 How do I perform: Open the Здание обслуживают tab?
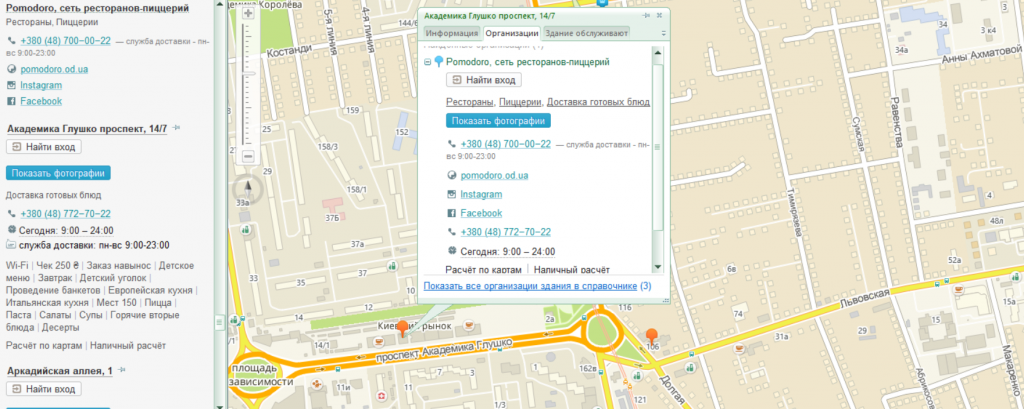coord(586,33)
